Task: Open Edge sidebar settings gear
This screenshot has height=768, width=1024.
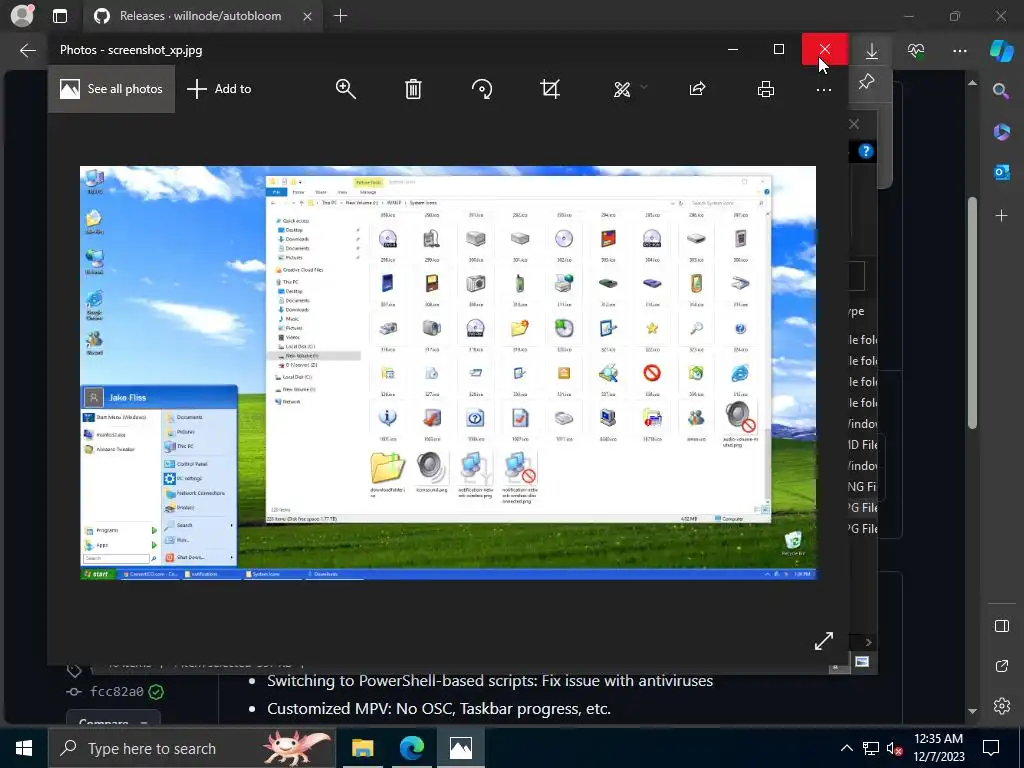Action: click(x=1001, y=706)
